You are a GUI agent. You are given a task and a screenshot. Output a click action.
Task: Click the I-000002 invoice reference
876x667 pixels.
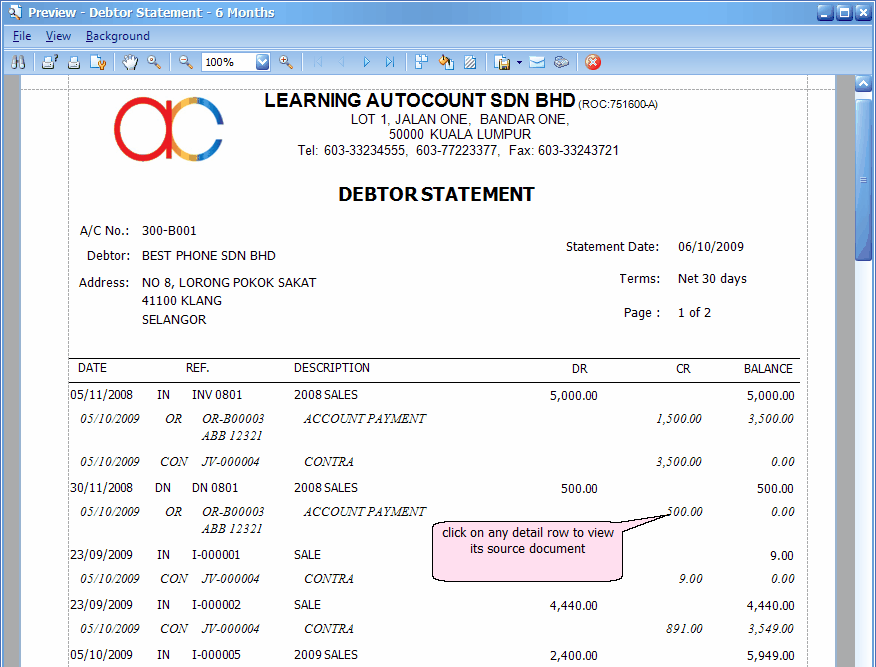pos(216,604)
